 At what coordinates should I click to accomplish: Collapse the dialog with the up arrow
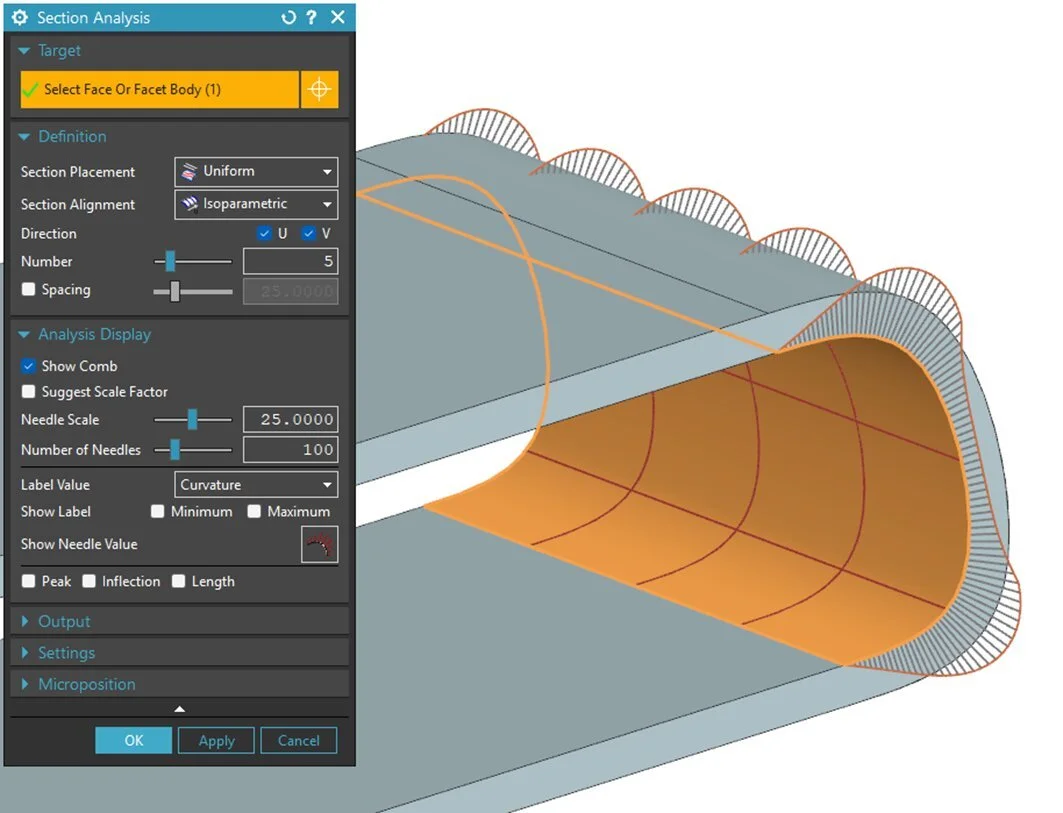point(180,709)
